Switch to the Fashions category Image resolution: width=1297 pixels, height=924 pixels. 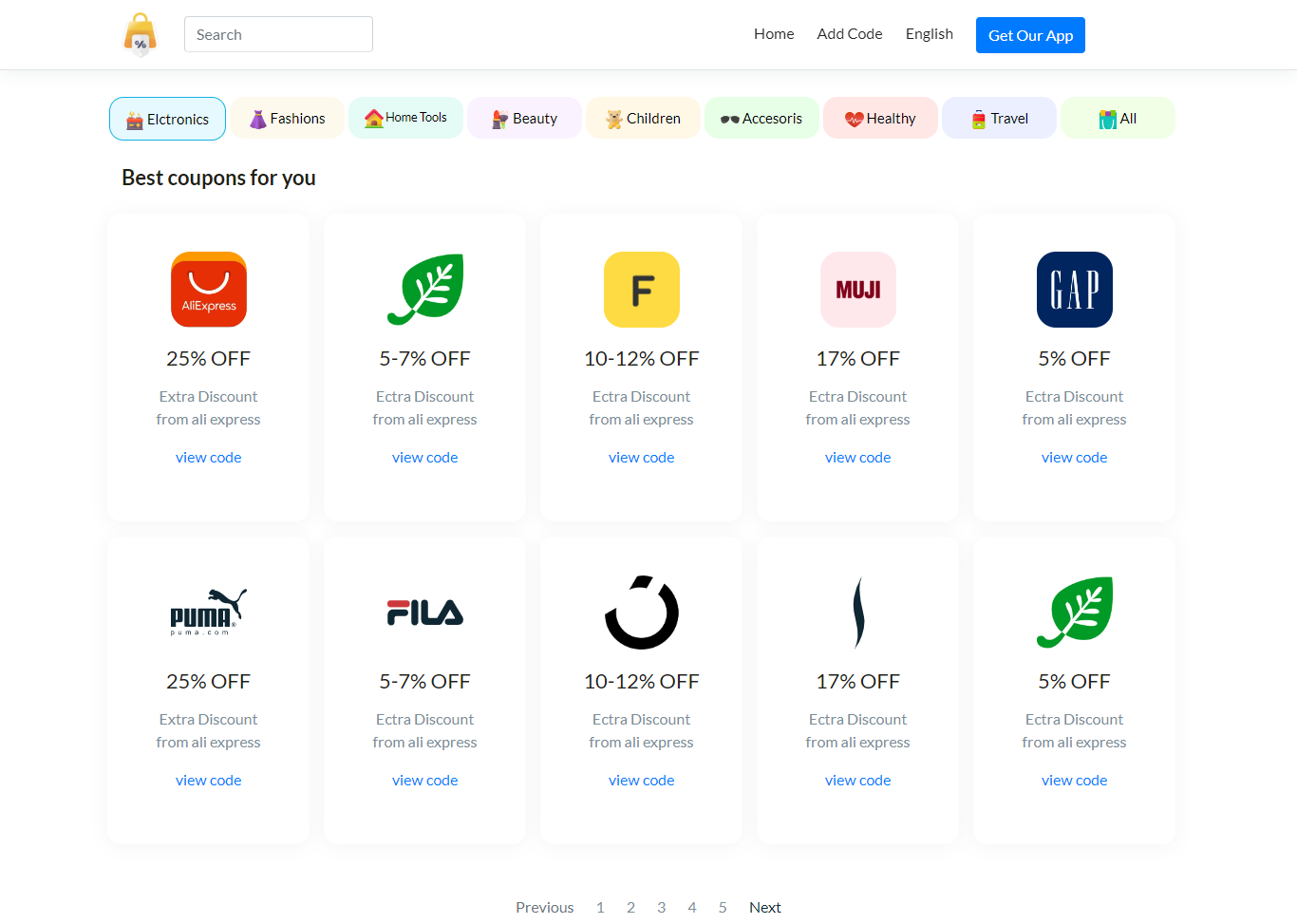coord(287,119)
